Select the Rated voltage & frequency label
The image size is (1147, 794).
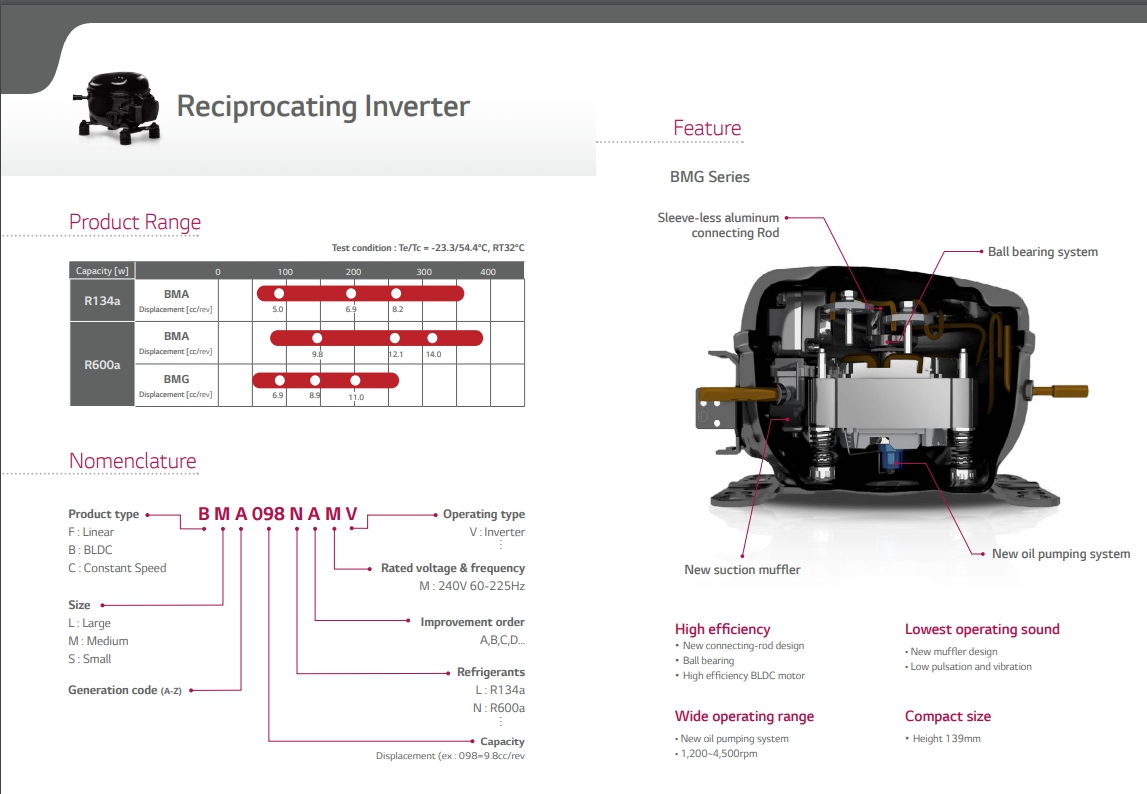[452, 568]
